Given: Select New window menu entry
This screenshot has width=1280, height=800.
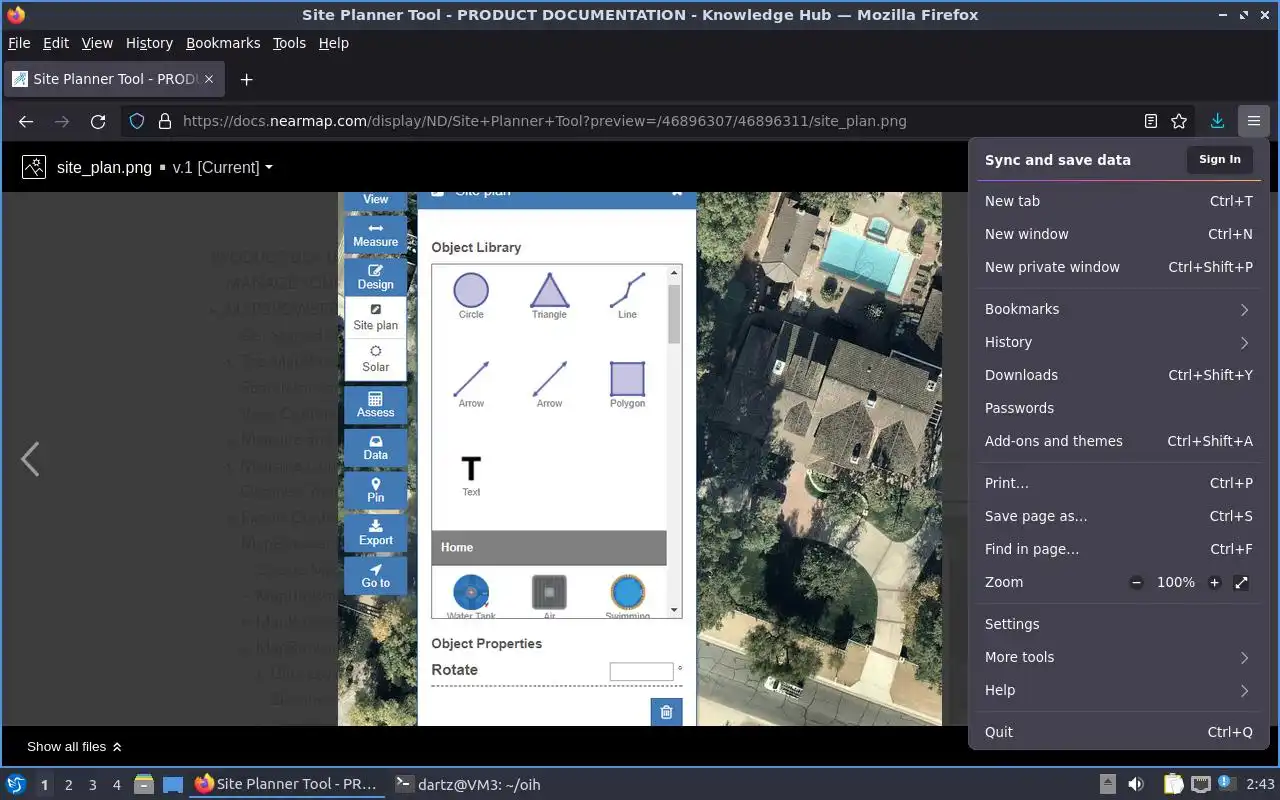Looking at the screenshot, I should click(1118, 234).
